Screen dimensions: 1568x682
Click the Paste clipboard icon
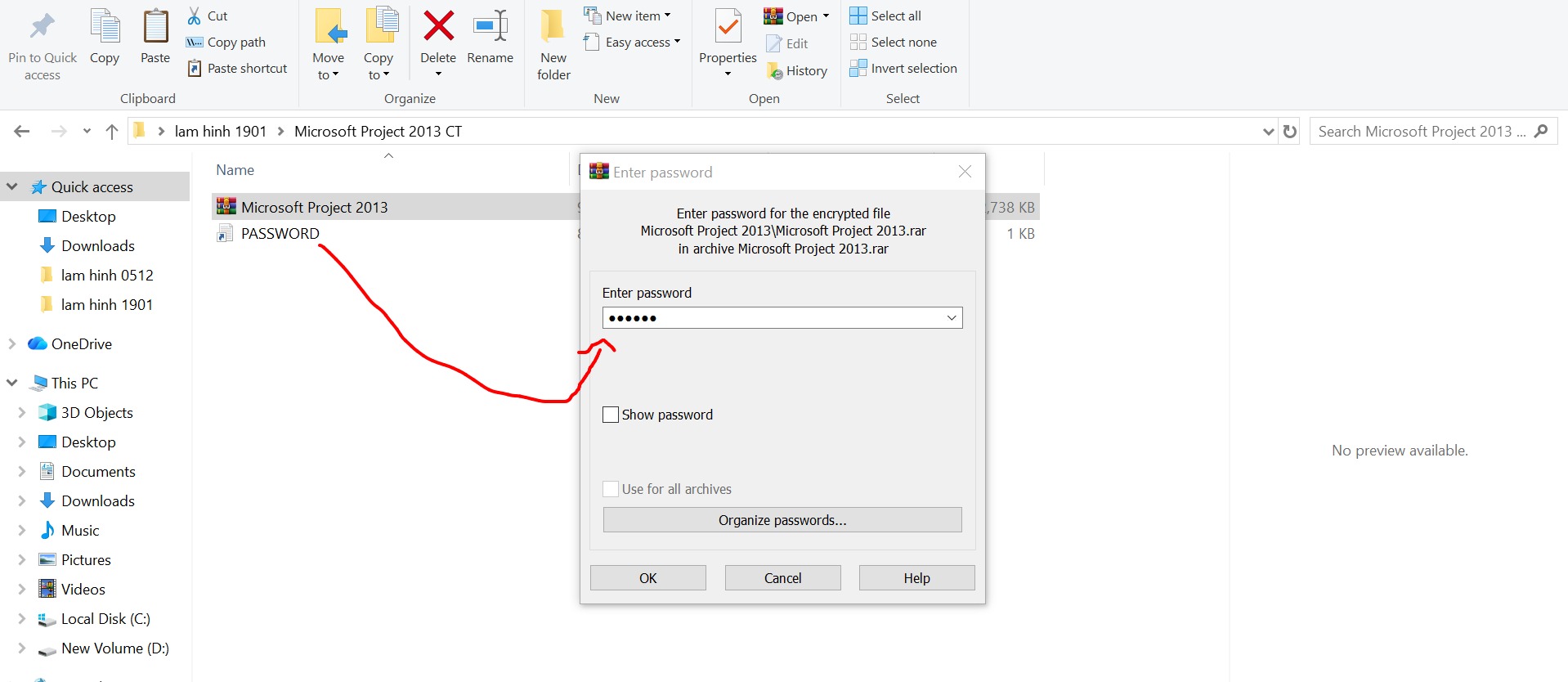155,28
